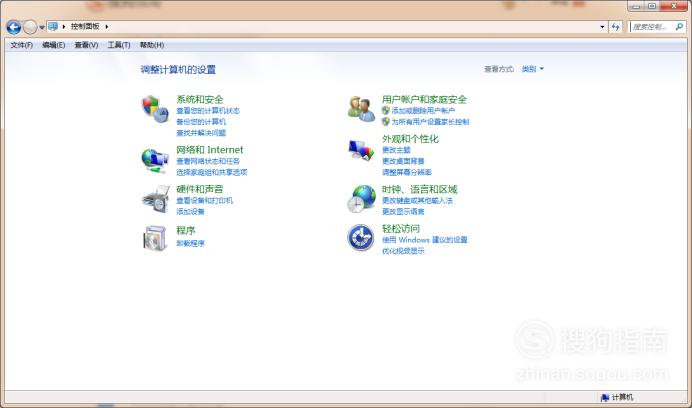Click 更改显示语言 link
Viewport: 692px width, 408px height.
(403, 212)
